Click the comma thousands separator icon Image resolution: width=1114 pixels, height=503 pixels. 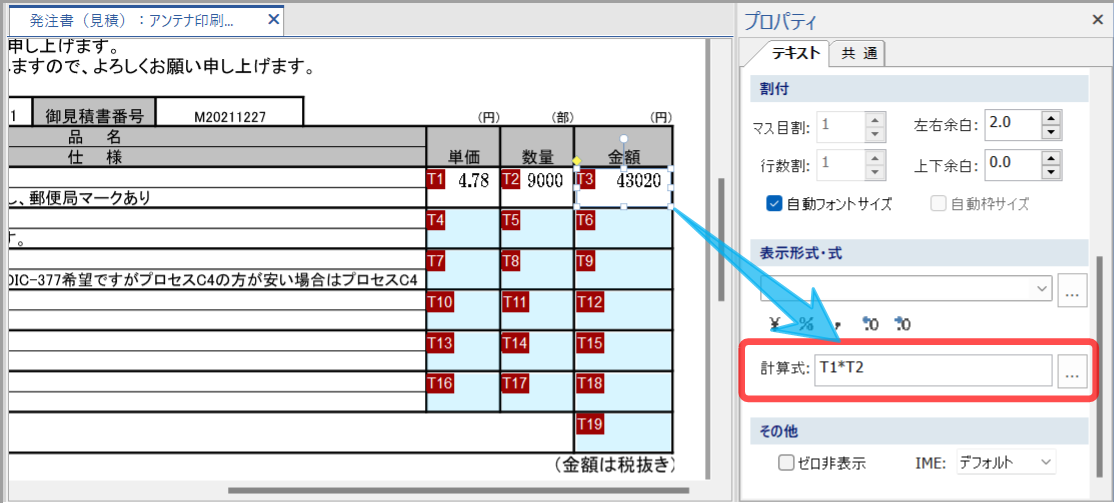click(840, 327)
